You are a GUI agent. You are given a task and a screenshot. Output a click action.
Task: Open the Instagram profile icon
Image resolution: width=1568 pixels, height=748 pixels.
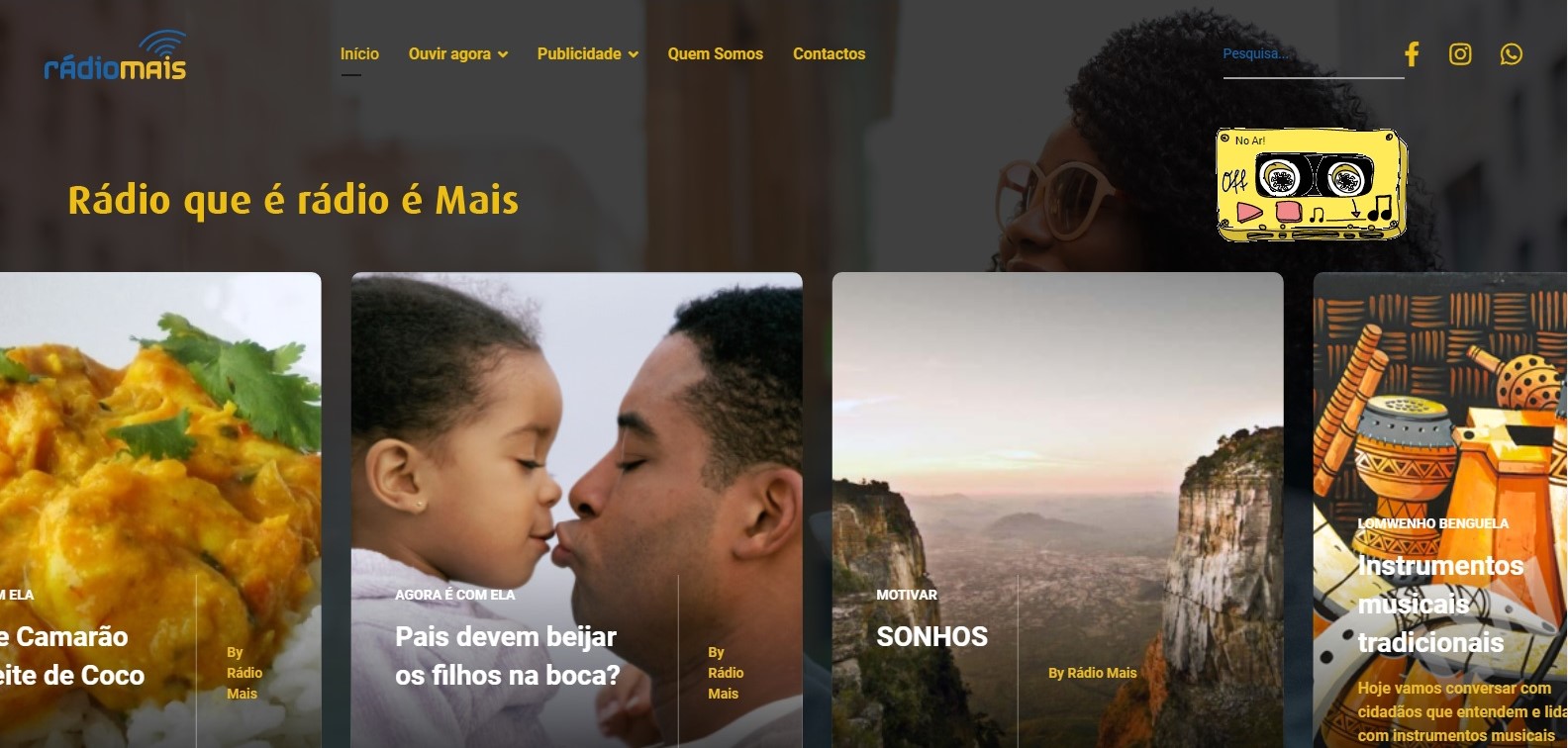click(x=1460, y=53)
